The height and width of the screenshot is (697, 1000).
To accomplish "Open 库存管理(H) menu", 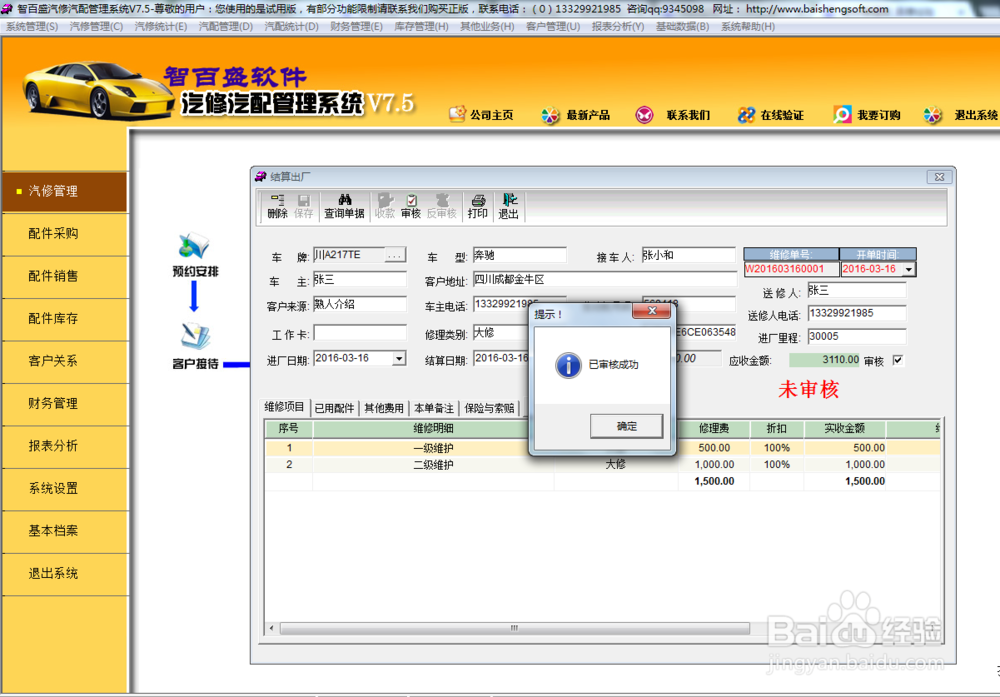I will tap(422, 26).
